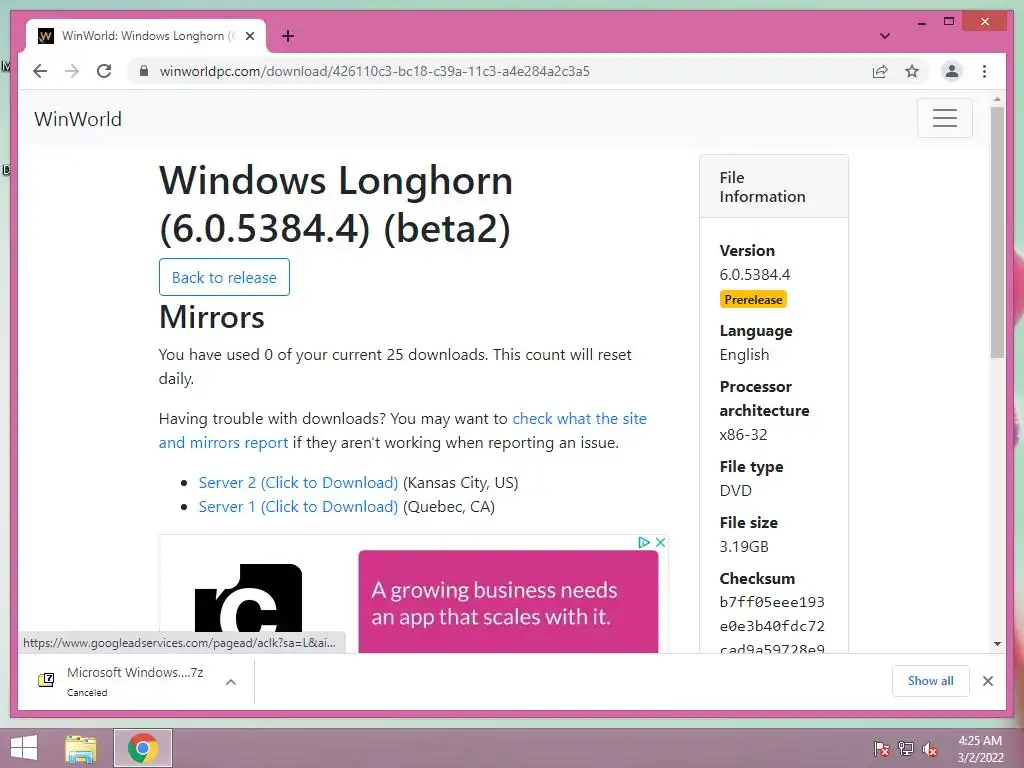Open the site and mirrors report link

pyautogui.click(x=402, y=430)
